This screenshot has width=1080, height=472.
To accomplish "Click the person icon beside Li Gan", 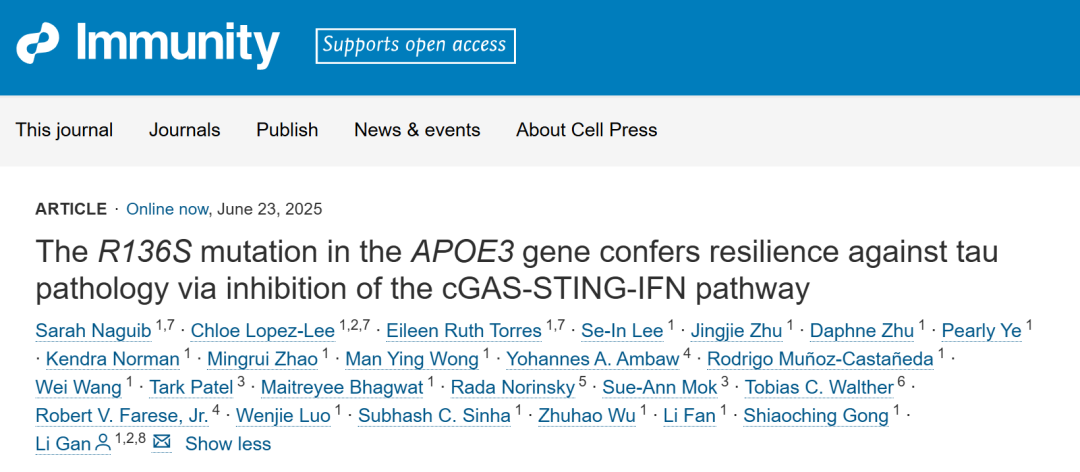I will (103, 443).
